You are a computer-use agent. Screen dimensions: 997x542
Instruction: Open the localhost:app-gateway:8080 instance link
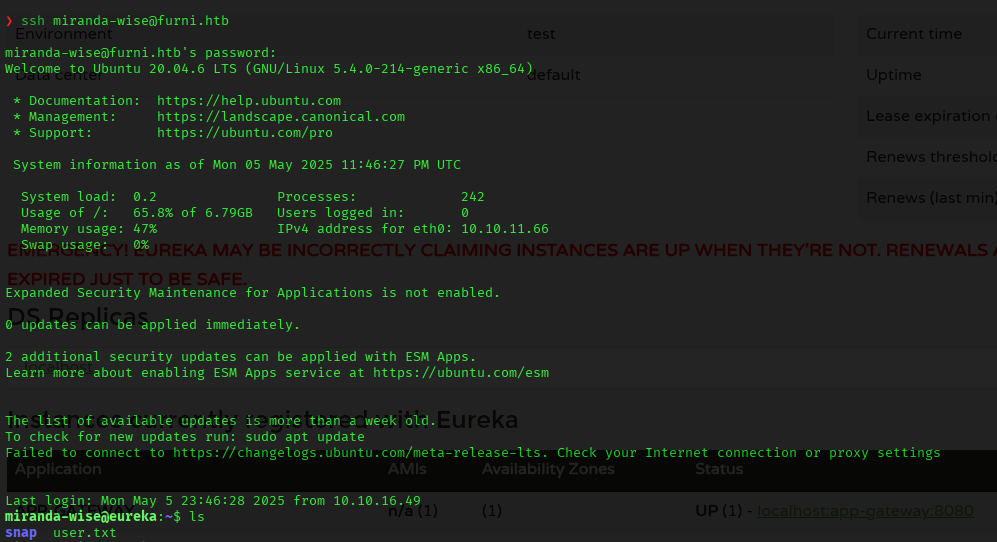(865, 511)
